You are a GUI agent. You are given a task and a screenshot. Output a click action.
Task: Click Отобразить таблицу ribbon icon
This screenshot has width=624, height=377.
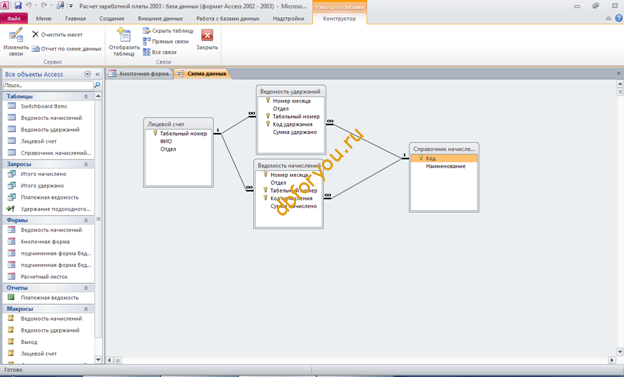coord(124,42)
